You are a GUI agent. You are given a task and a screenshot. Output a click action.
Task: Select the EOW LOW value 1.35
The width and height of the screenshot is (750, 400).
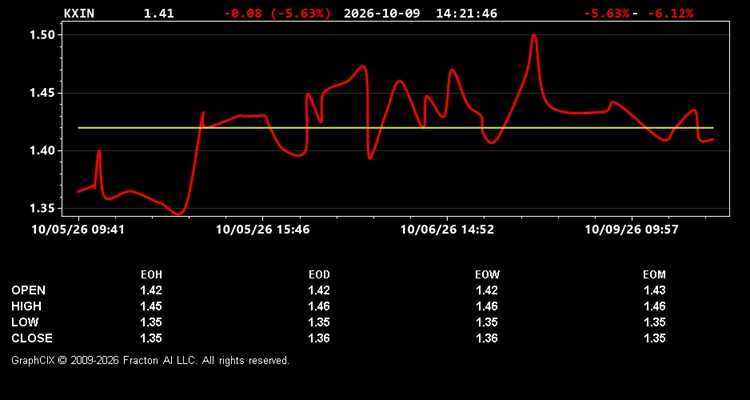click(x=487, y=322)
